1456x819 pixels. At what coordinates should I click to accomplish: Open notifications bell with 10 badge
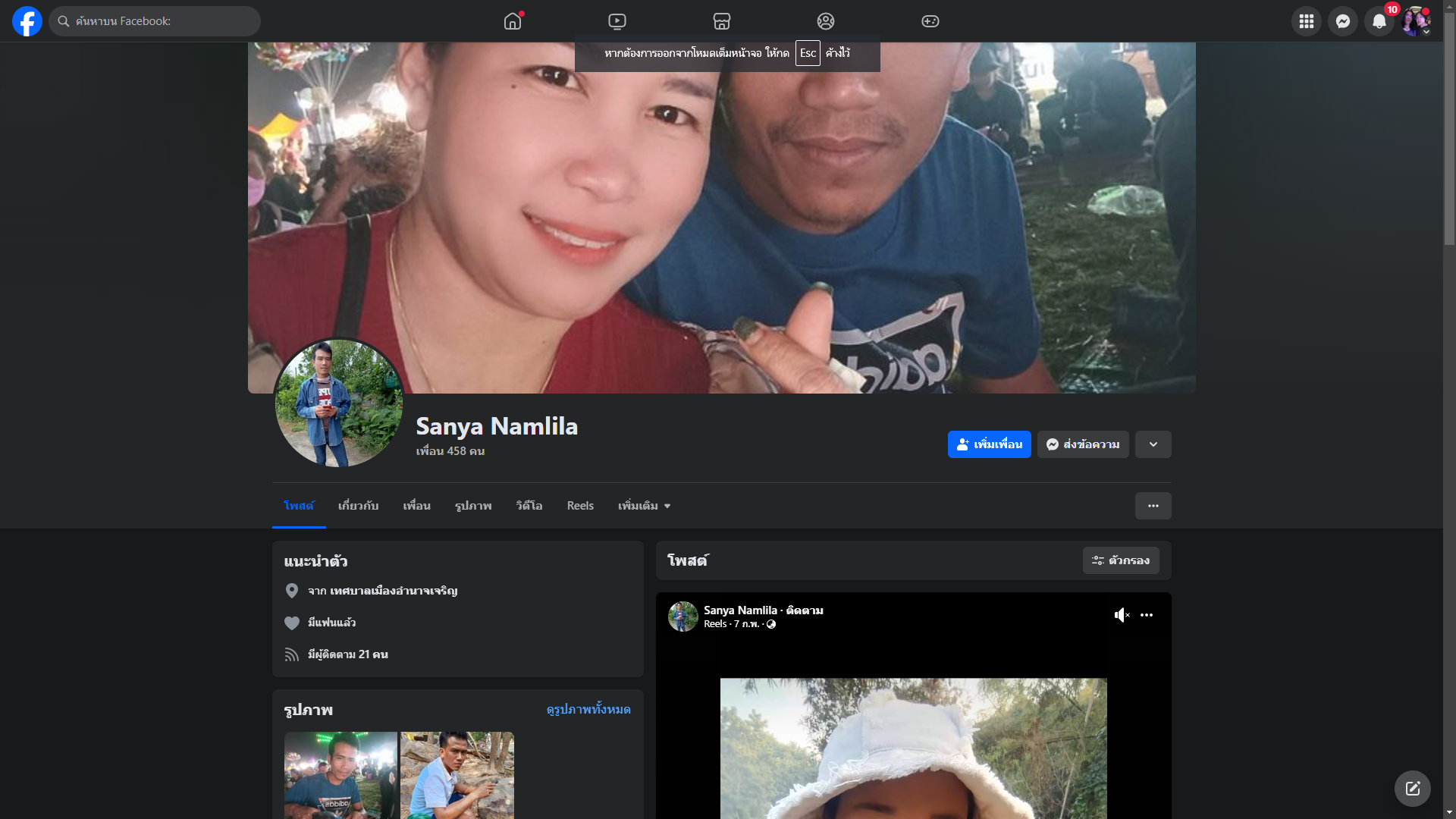pos(1379,21)
